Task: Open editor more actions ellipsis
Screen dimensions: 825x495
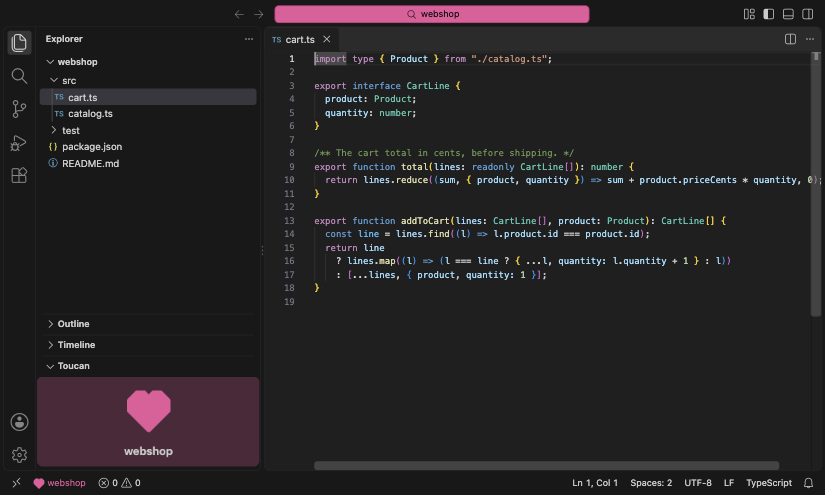Action: 810,39
